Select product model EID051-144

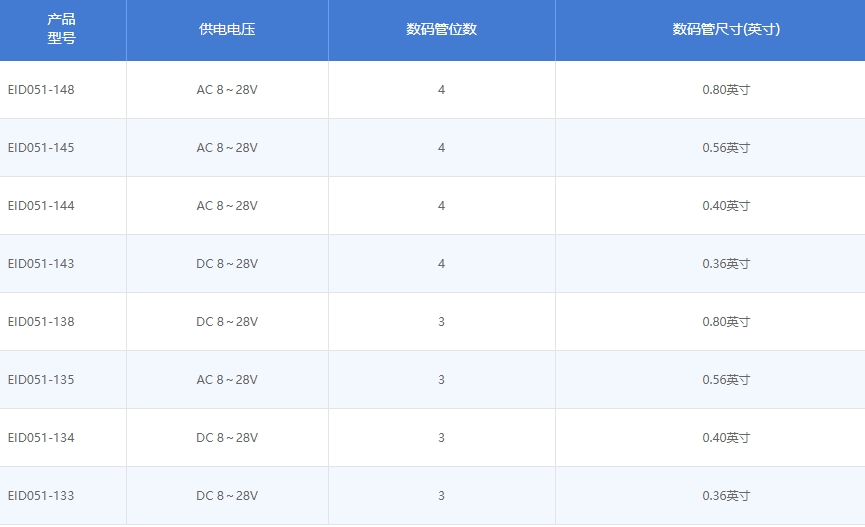(41, 206)
